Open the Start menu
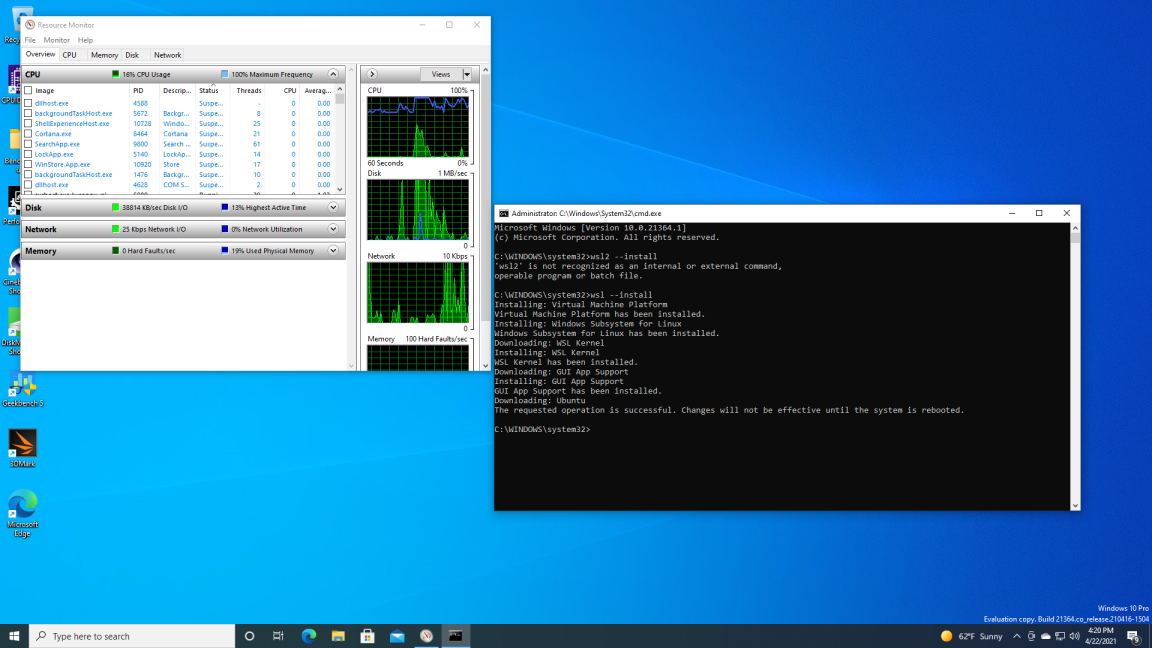This screenshot has height=648, width=1152. click(x=14, y=636)
